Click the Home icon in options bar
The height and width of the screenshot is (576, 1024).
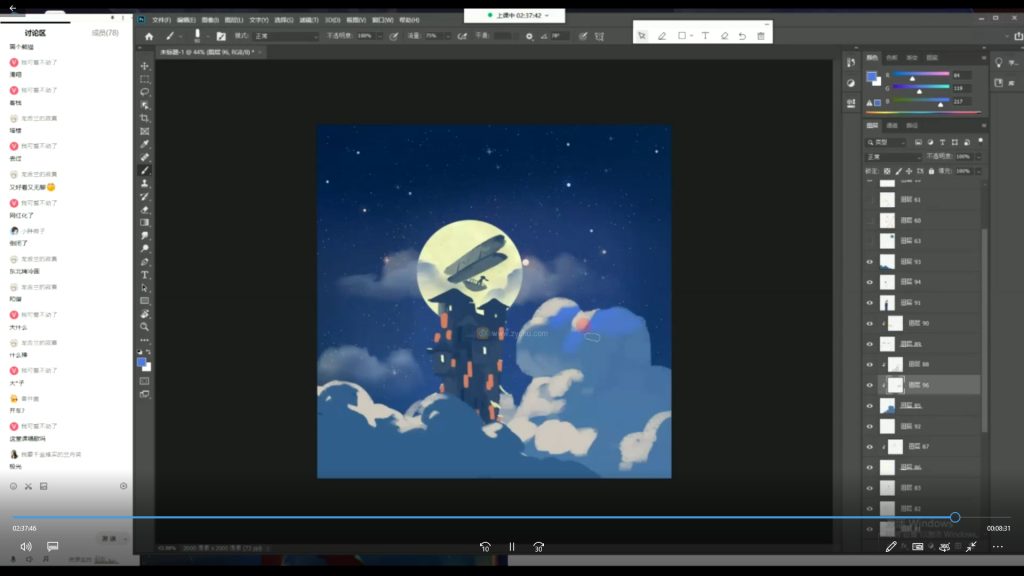pyautogui.click(x=149, y=36)
